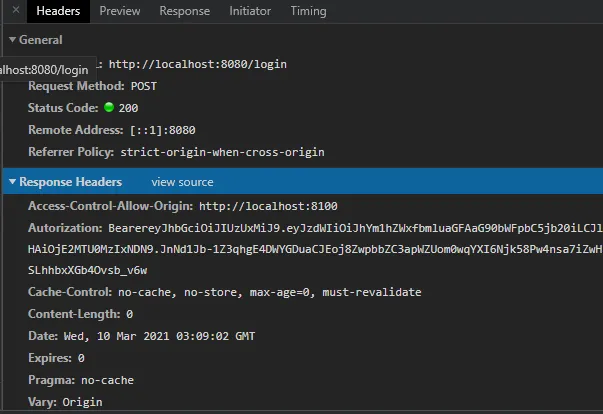Switch to the Headers tab
Image resolution: width=603 pixels, height=414 pixels.
(57, 11)
